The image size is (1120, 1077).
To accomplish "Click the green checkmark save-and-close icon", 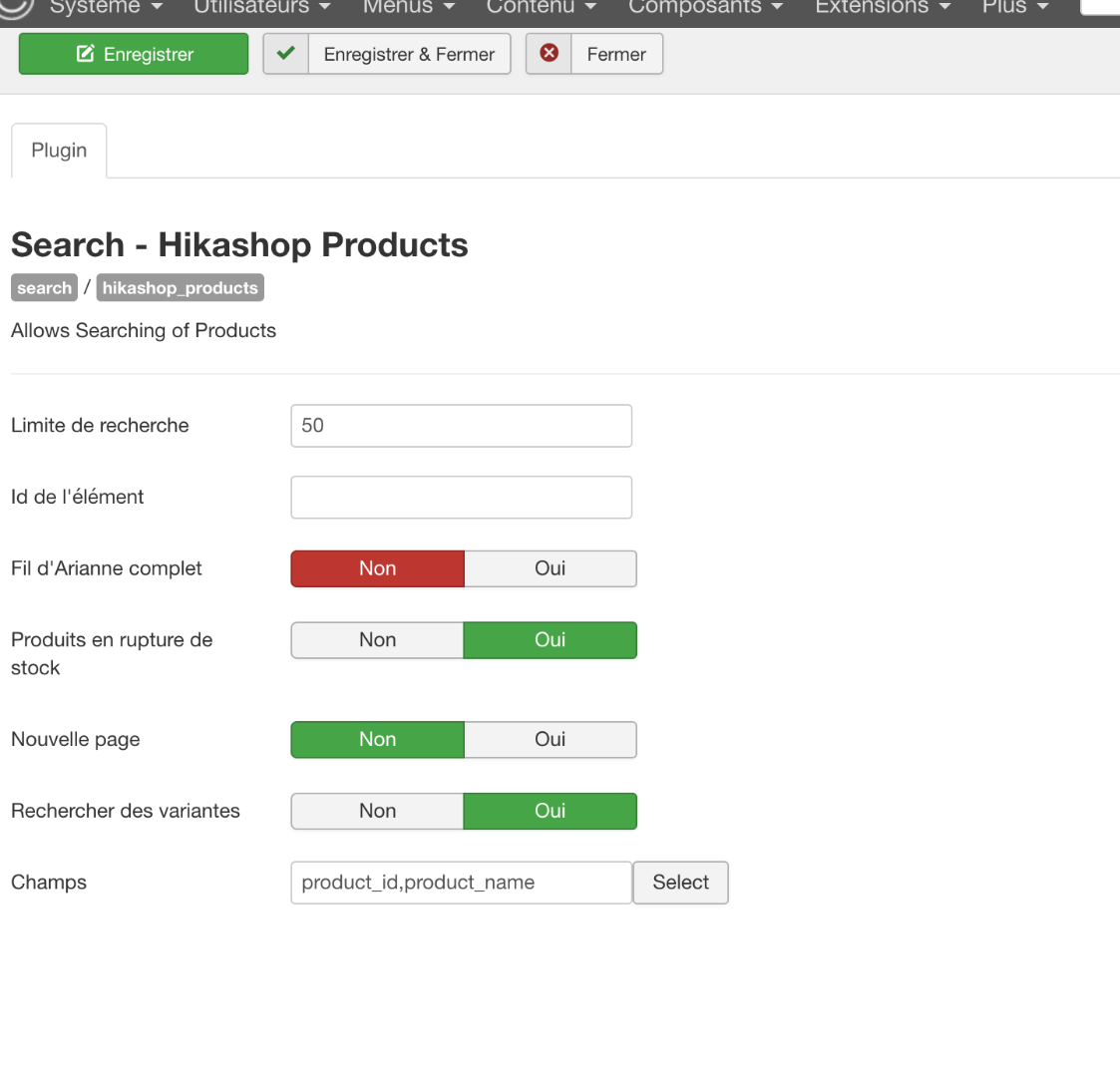I will coord(286,54).
